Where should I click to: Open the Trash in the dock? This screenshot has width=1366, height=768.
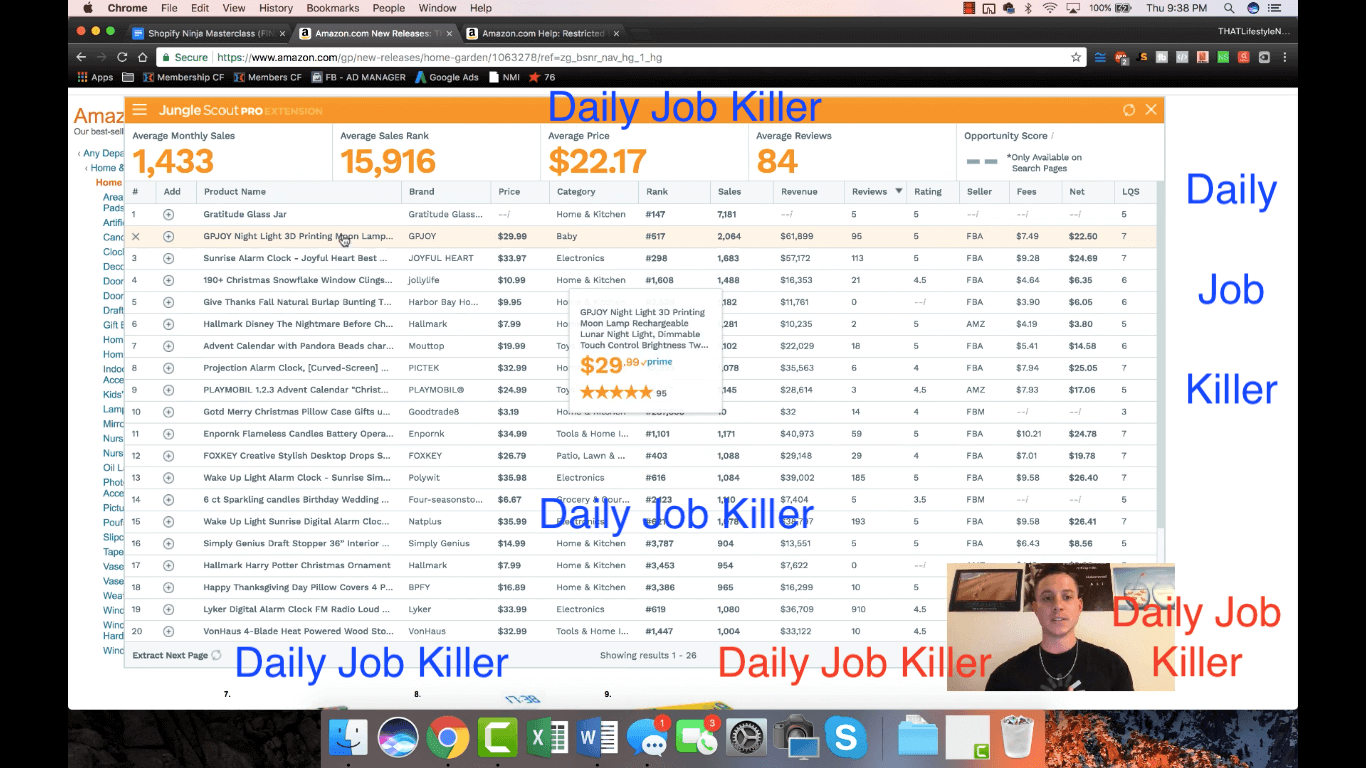pos(1017,739)
